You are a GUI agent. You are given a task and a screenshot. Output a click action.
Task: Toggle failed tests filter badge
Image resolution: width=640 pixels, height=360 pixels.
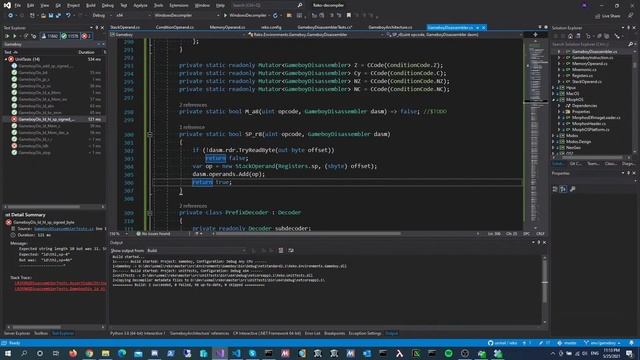[x=86, y=36]
